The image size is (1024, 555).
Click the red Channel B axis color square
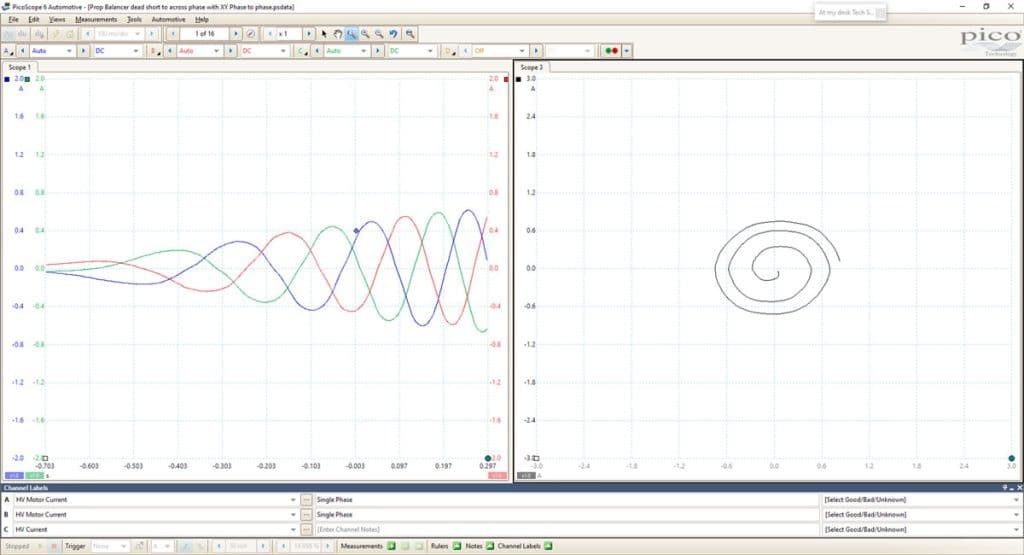tap(506, 79)
